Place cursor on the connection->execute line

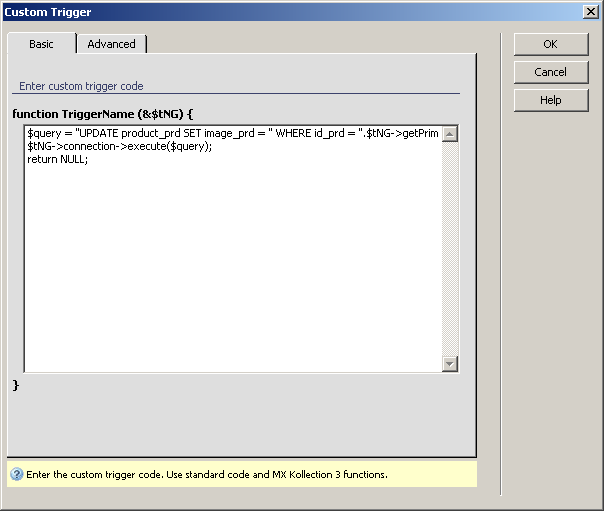[x=120, y=147]
